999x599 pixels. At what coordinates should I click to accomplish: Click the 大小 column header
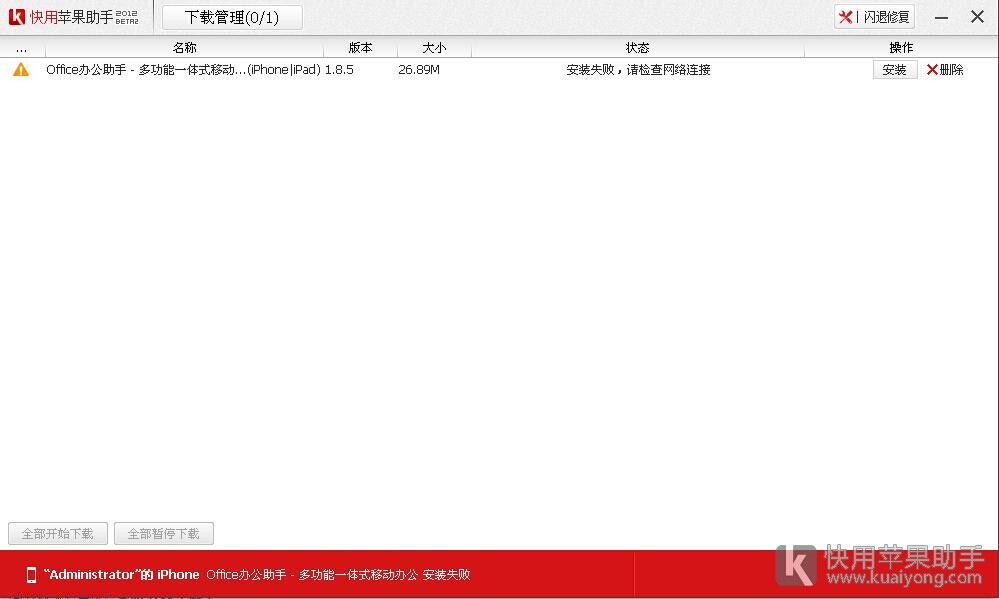pos(435,48)
